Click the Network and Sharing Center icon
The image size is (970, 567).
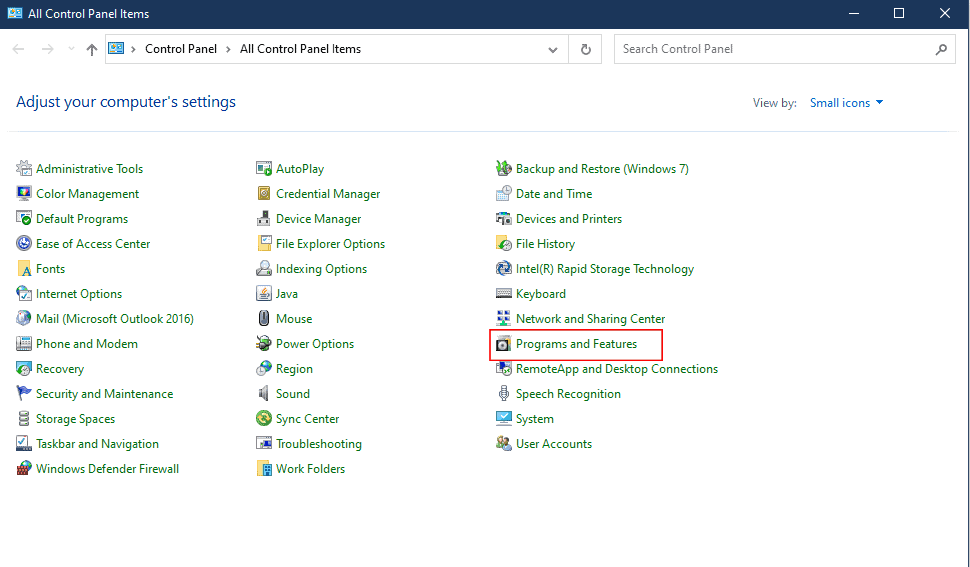[x=504, y=318]
